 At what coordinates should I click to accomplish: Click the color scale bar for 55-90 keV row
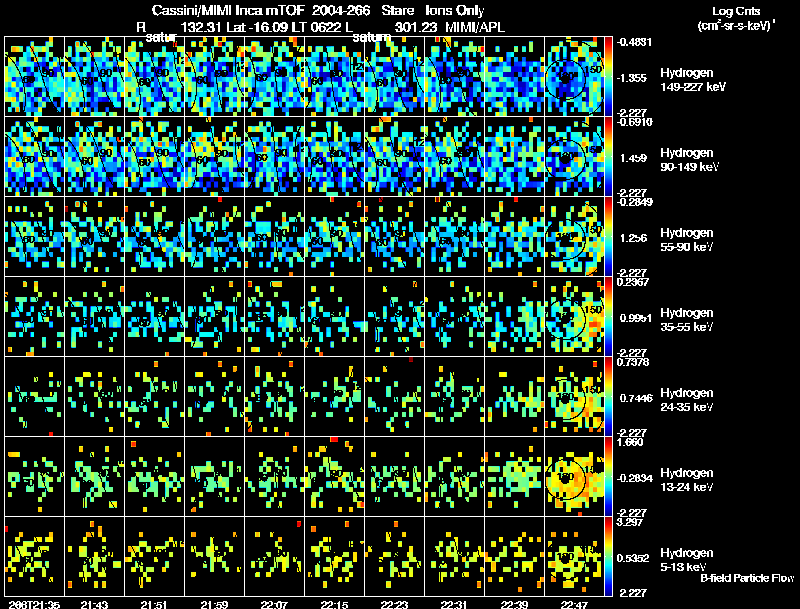point(608,236)
